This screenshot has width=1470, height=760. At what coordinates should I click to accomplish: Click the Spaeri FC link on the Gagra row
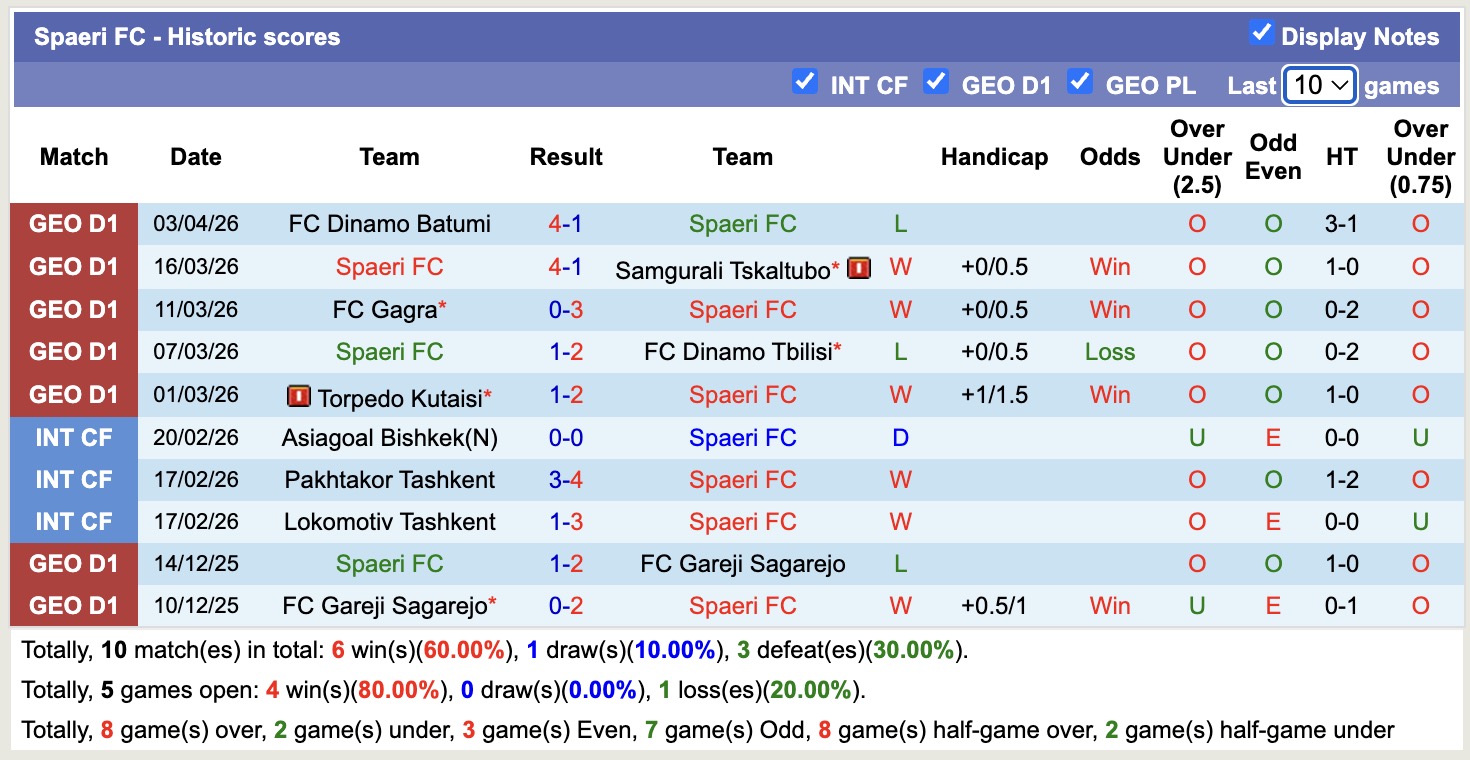743,309
